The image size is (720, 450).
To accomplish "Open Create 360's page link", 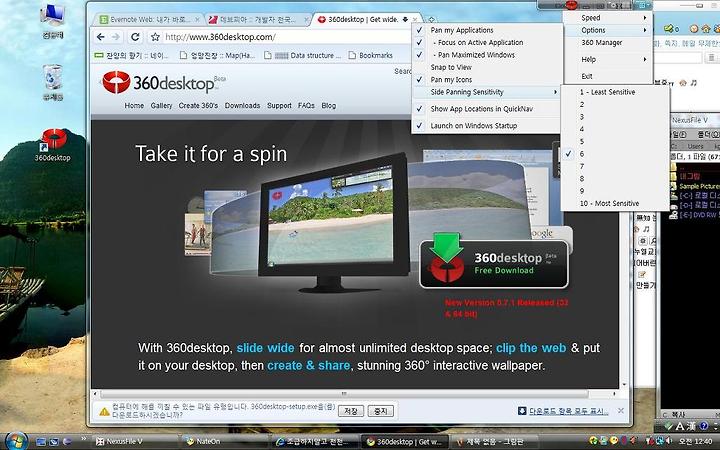I will coord(198,106).
